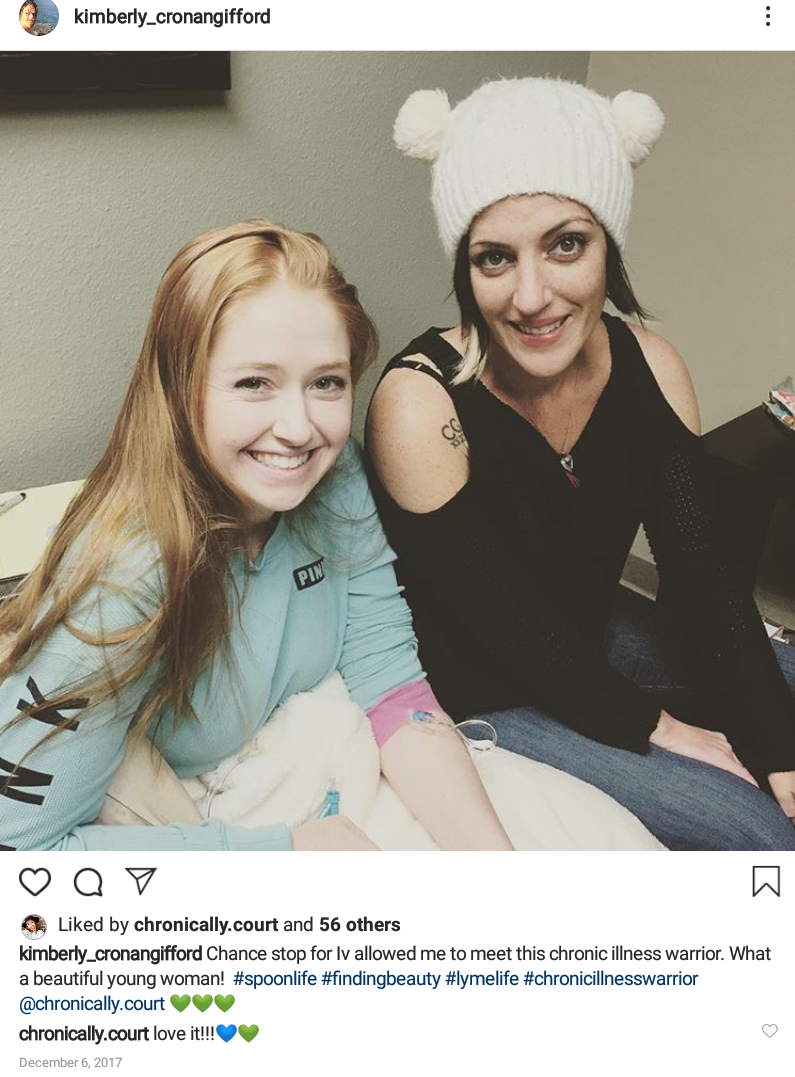Open three-dot post options menu
795x1077 pixels.
click(768, 16)
